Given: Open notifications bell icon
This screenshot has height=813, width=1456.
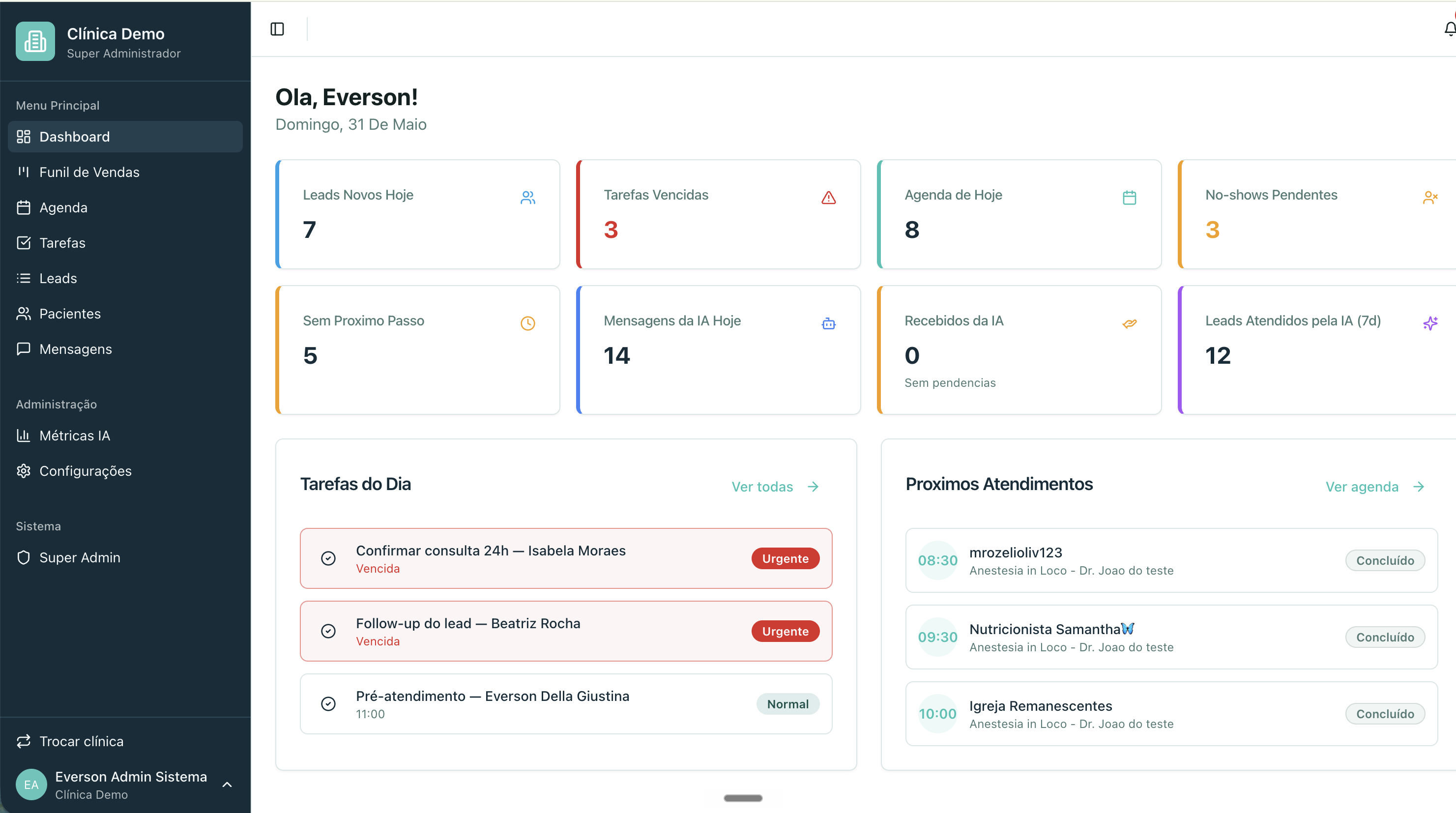Looking at the screenshot, I should pos(1450,29).
